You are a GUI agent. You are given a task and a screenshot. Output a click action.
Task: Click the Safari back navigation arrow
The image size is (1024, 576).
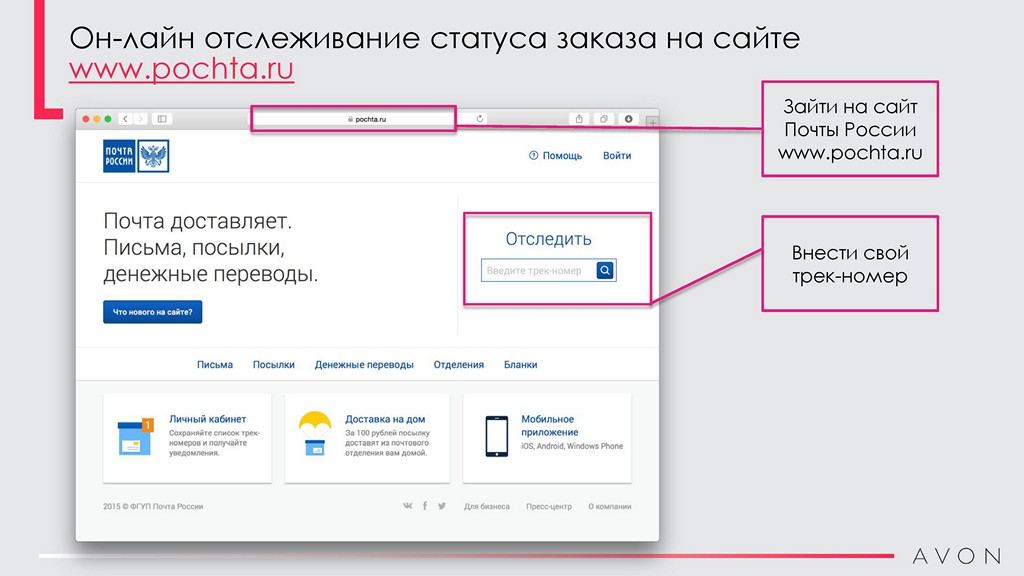125,119
